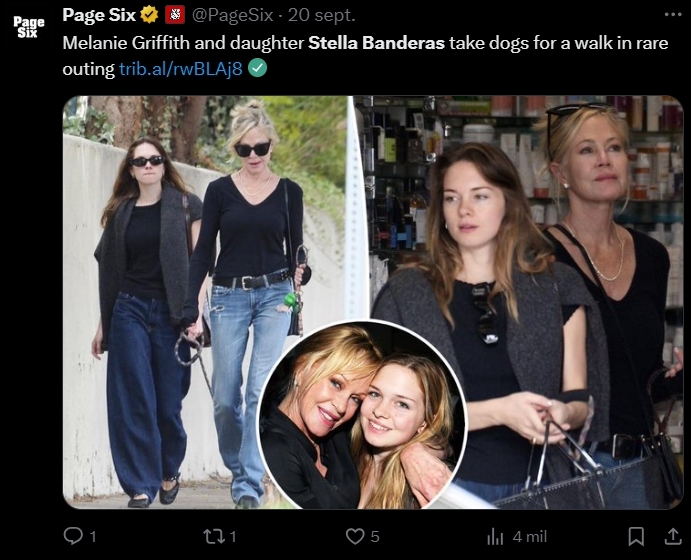Open the three-dot more options menu

pos(673,15)
